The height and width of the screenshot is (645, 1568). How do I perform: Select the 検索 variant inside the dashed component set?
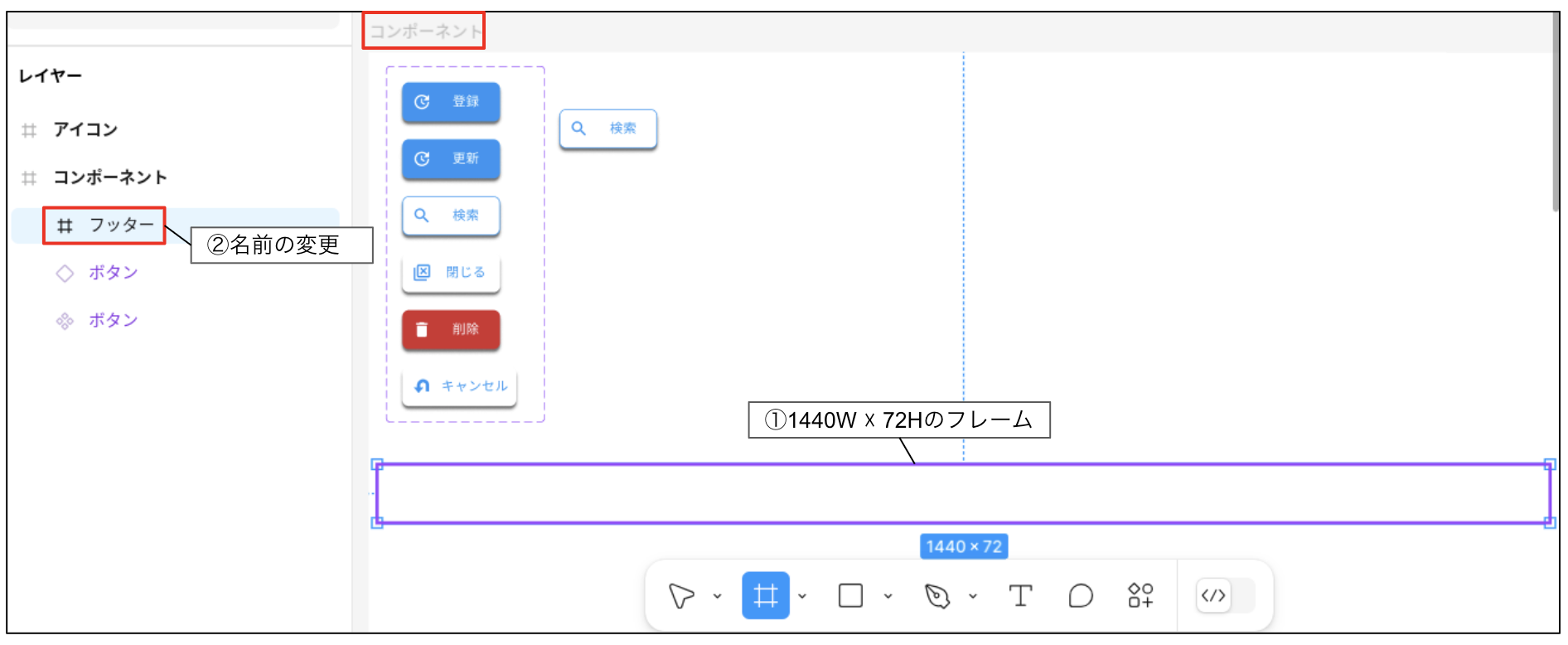pyautogui.click(x=451, y=216)
